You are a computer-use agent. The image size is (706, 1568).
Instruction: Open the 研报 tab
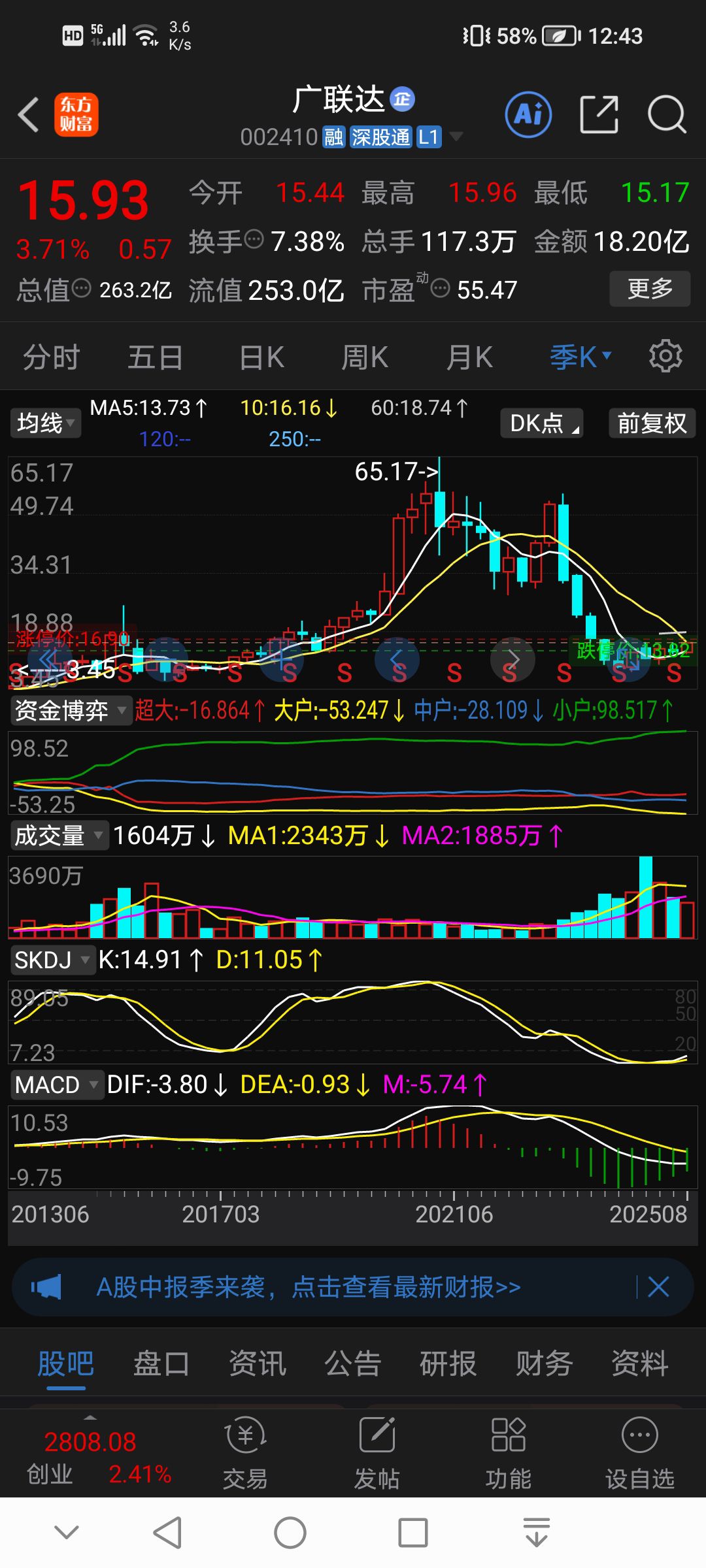448,1364
